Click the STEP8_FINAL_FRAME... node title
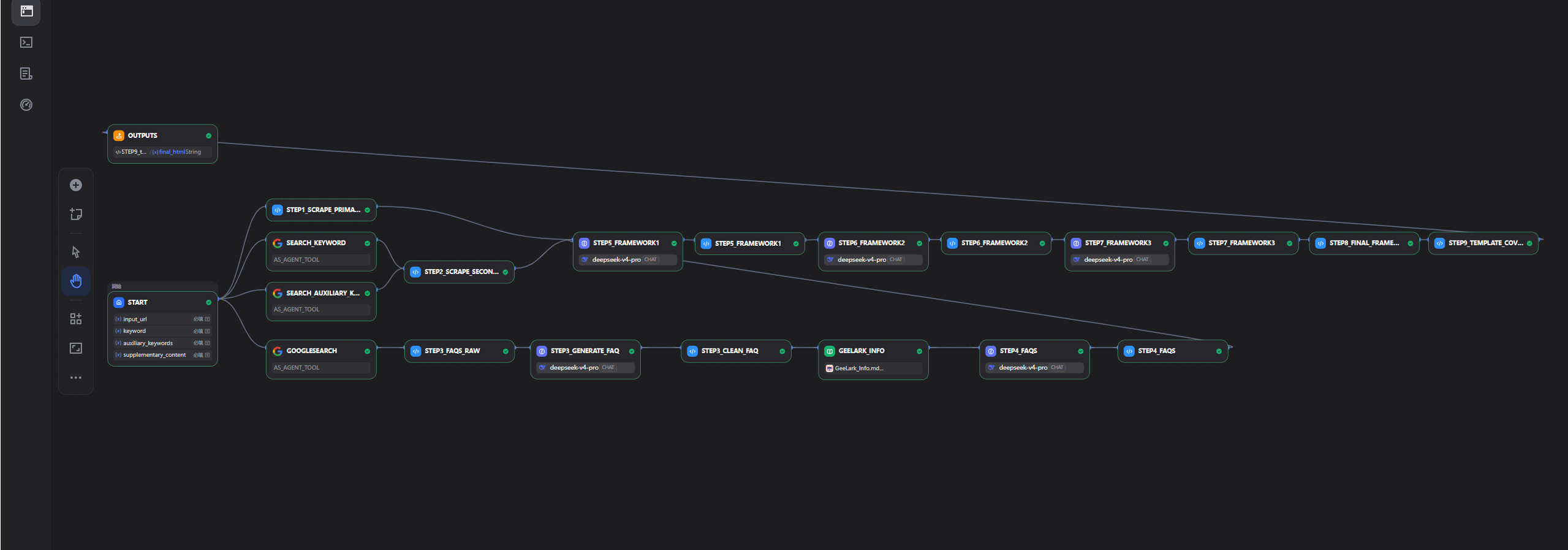 coord(1365,243)
